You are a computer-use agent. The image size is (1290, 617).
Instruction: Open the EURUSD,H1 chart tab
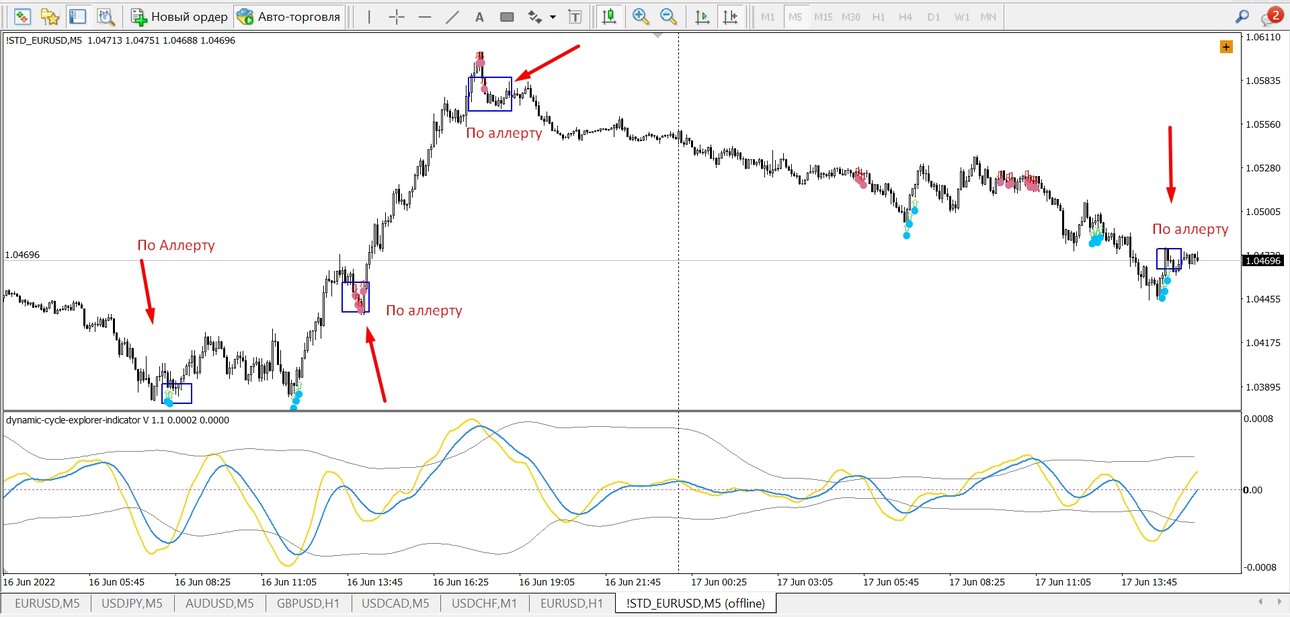tap(571, 603)
